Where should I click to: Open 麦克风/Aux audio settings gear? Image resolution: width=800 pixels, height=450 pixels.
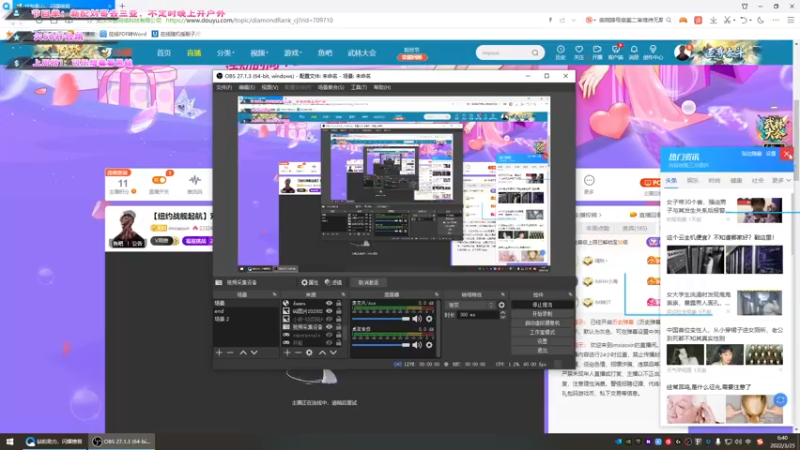(x=429, y=319)
